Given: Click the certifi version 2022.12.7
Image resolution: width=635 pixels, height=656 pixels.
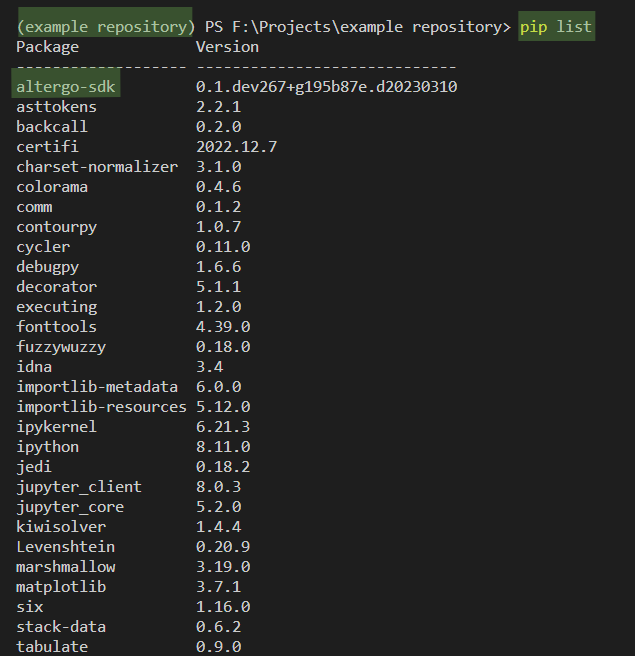Looking at the screenshot, I should coord(236,147).
